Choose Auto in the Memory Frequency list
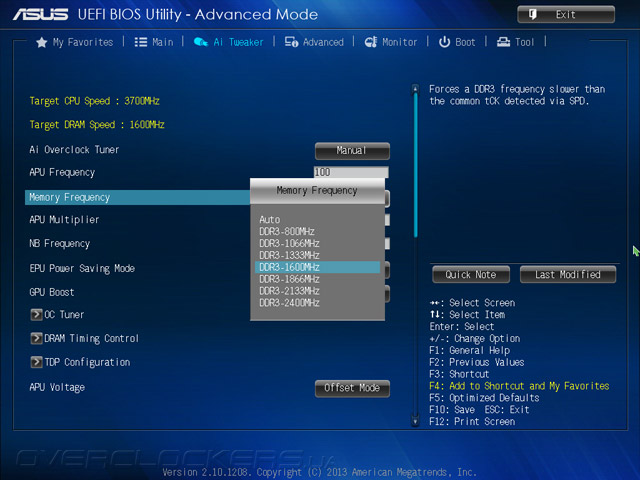The image size is (640, 480). (269, 220)
